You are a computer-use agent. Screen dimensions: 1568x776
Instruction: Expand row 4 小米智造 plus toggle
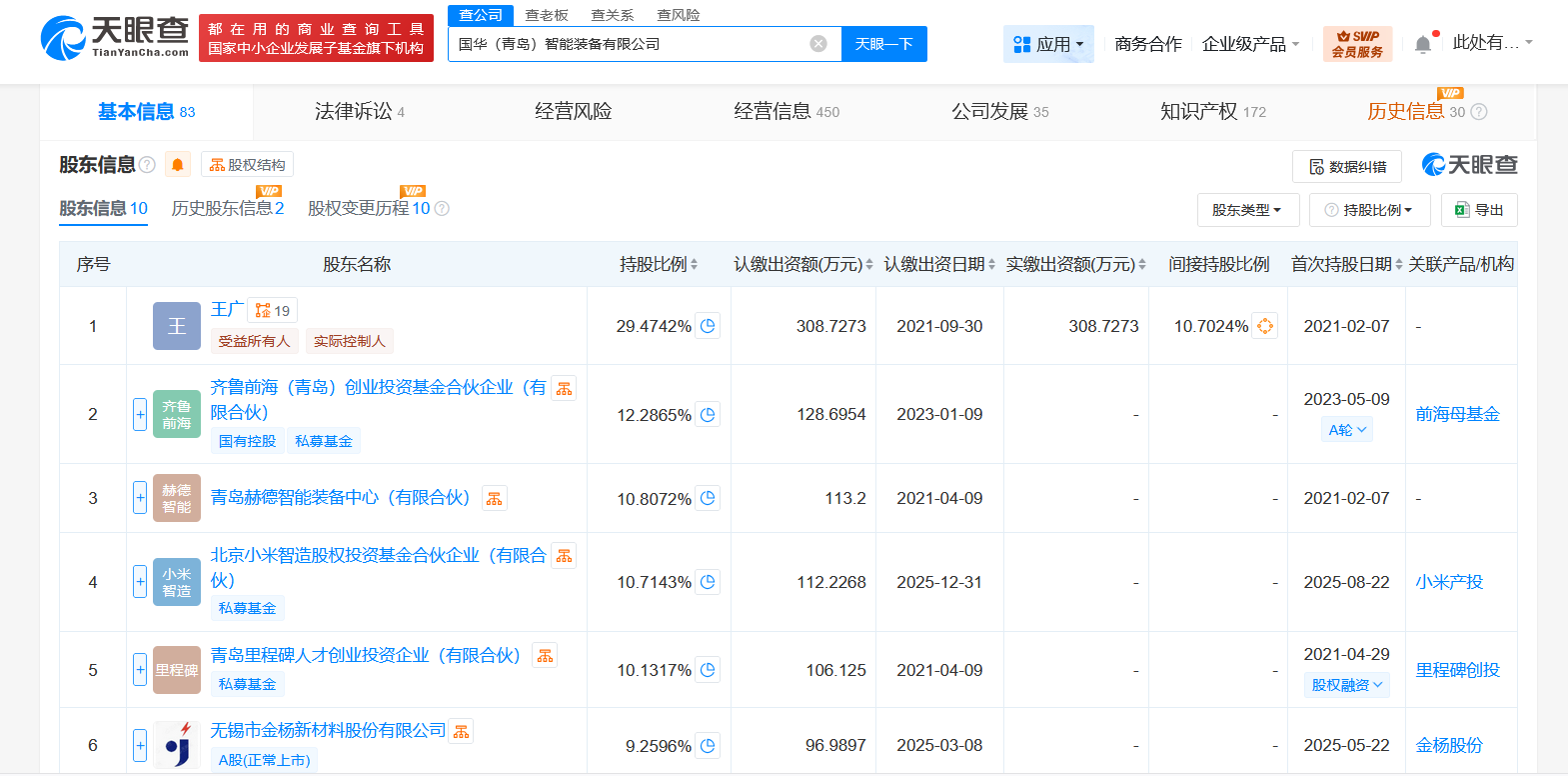coord(140,582)
